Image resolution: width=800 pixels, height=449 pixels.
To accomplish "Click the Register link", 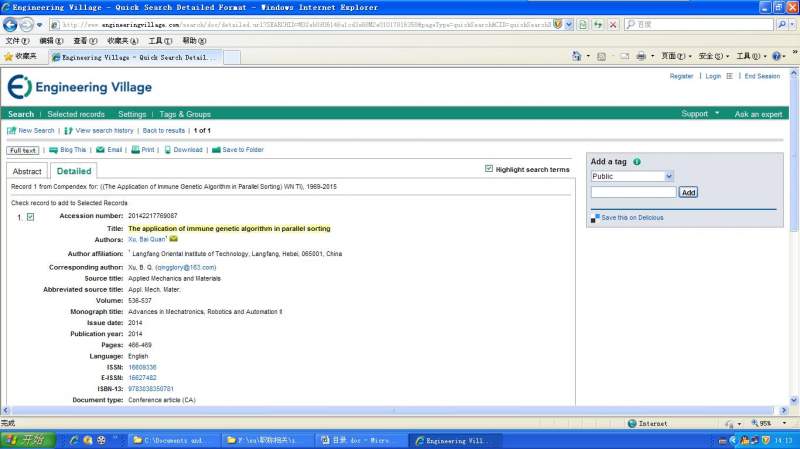I will 681,76.
